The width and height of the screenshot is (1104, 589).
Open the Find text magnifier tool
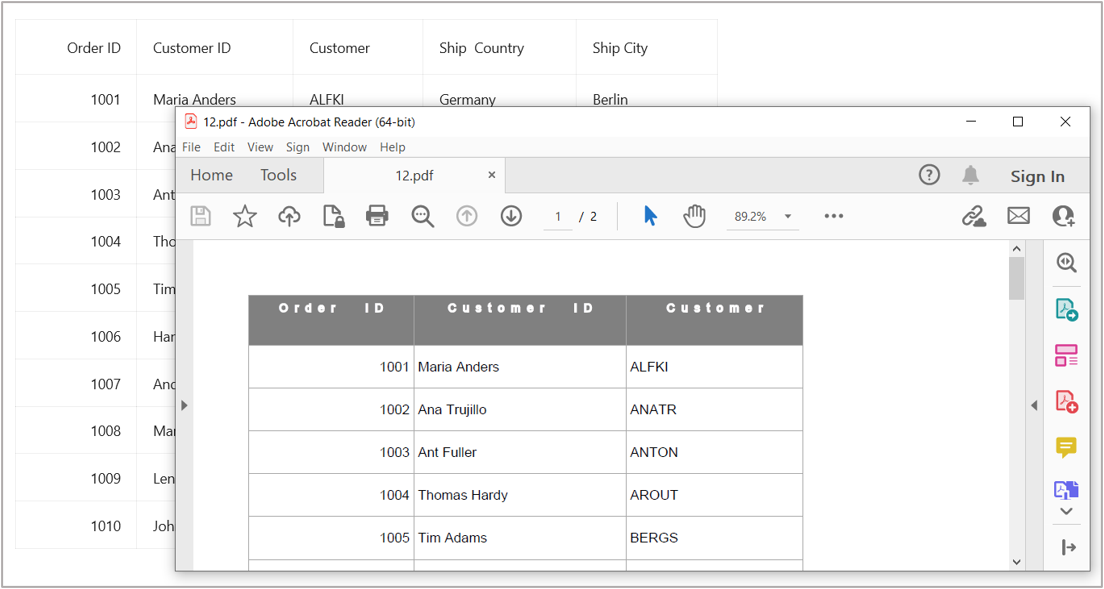click(422, 216)
